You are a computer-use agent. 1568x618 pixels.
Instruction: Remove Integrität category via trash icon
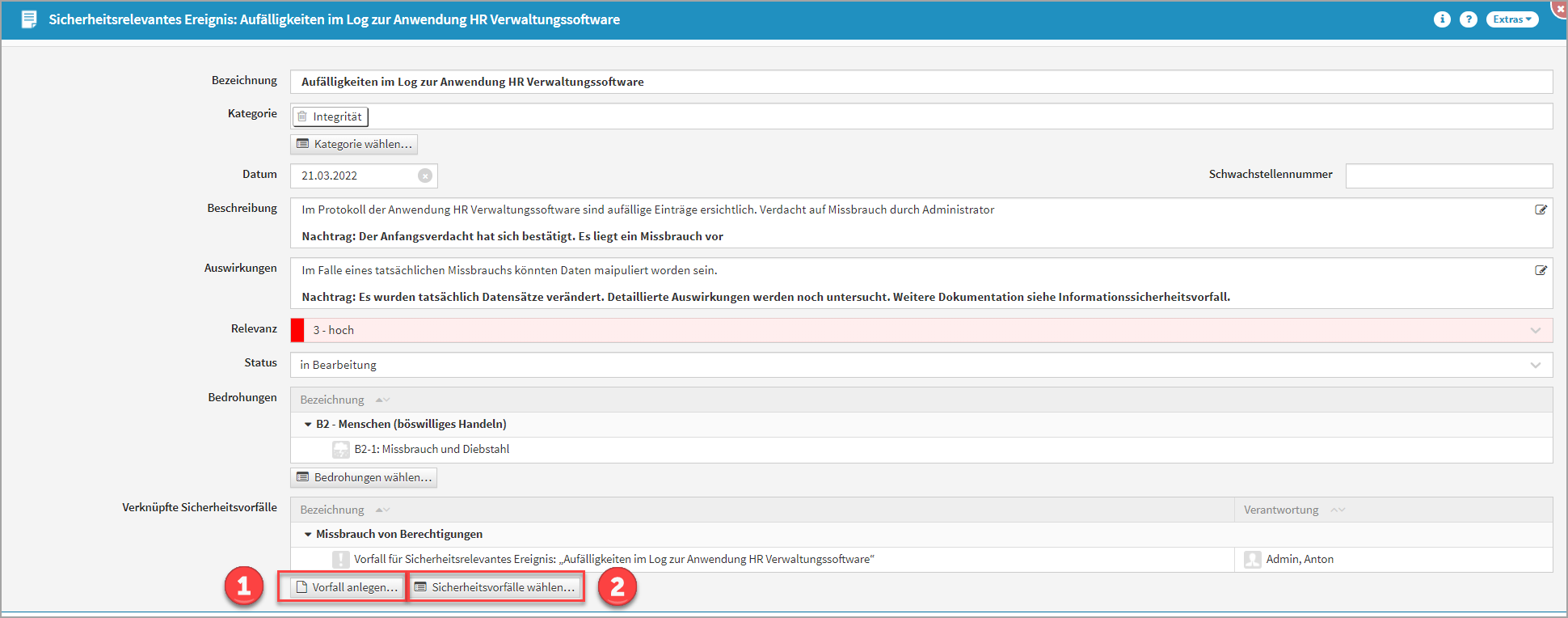(302, 116)
